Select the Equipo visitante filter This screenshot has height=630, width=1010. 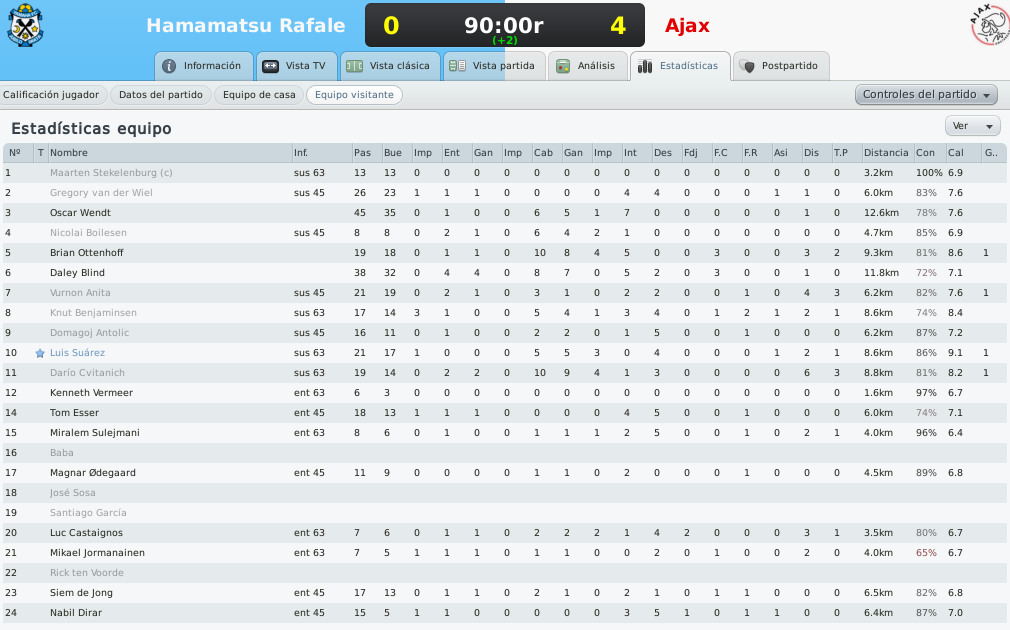click(x=354, y=95)
